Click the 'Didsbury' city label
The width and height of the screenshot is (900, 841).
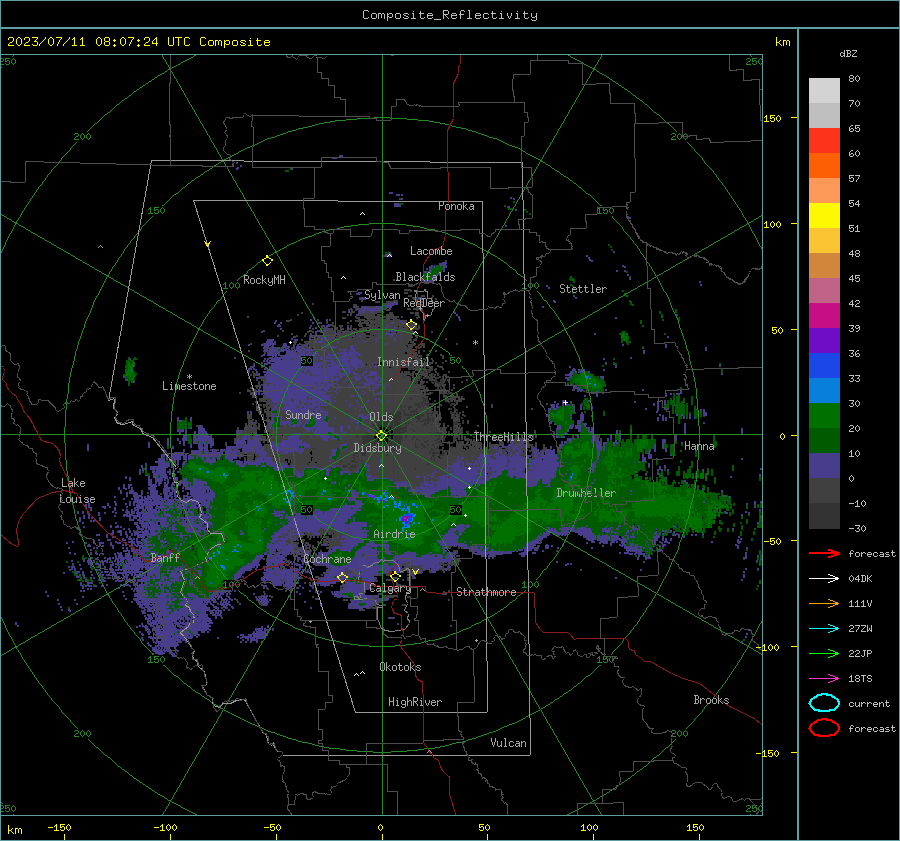[378, 448]
